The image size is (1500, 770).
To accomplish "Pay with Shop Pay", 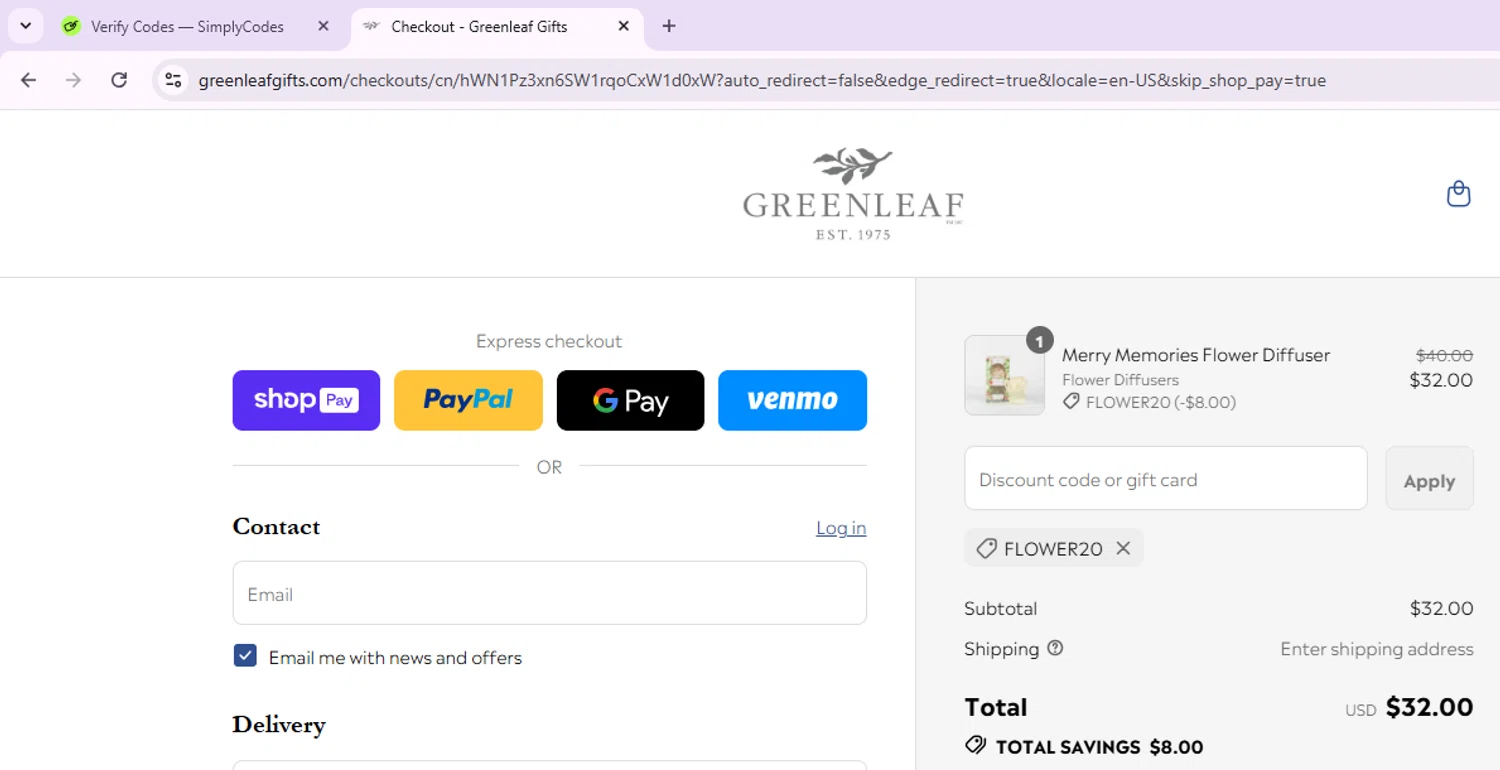I will [306, 400].
